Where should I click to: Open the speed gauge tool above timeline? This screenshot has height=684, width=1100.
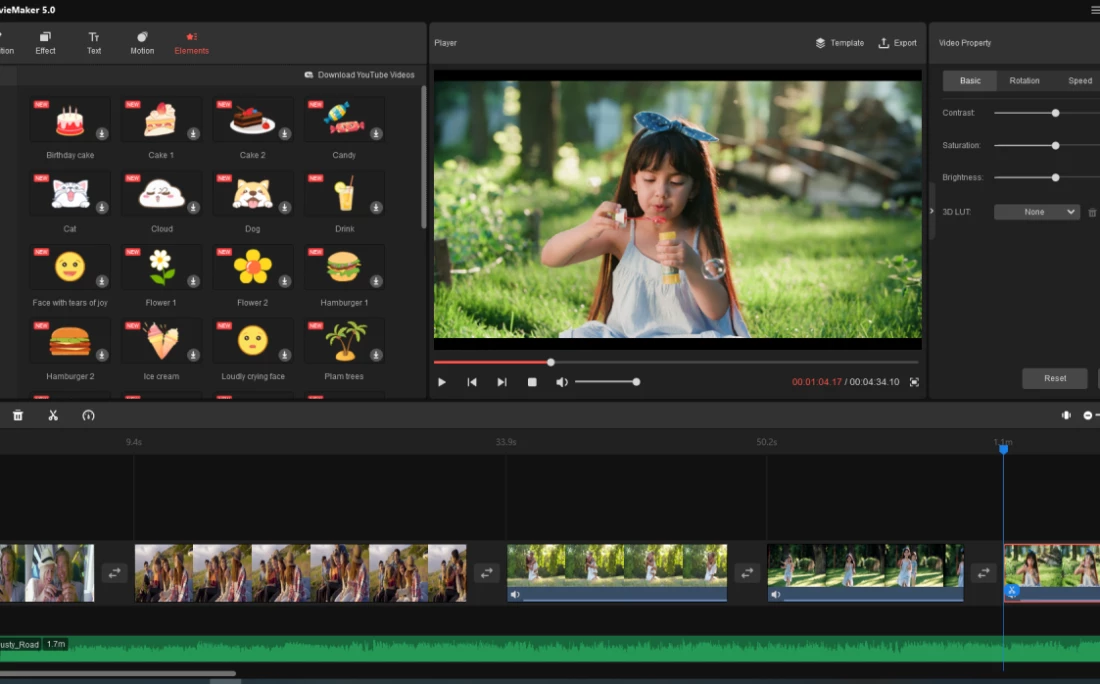[88, 415]
